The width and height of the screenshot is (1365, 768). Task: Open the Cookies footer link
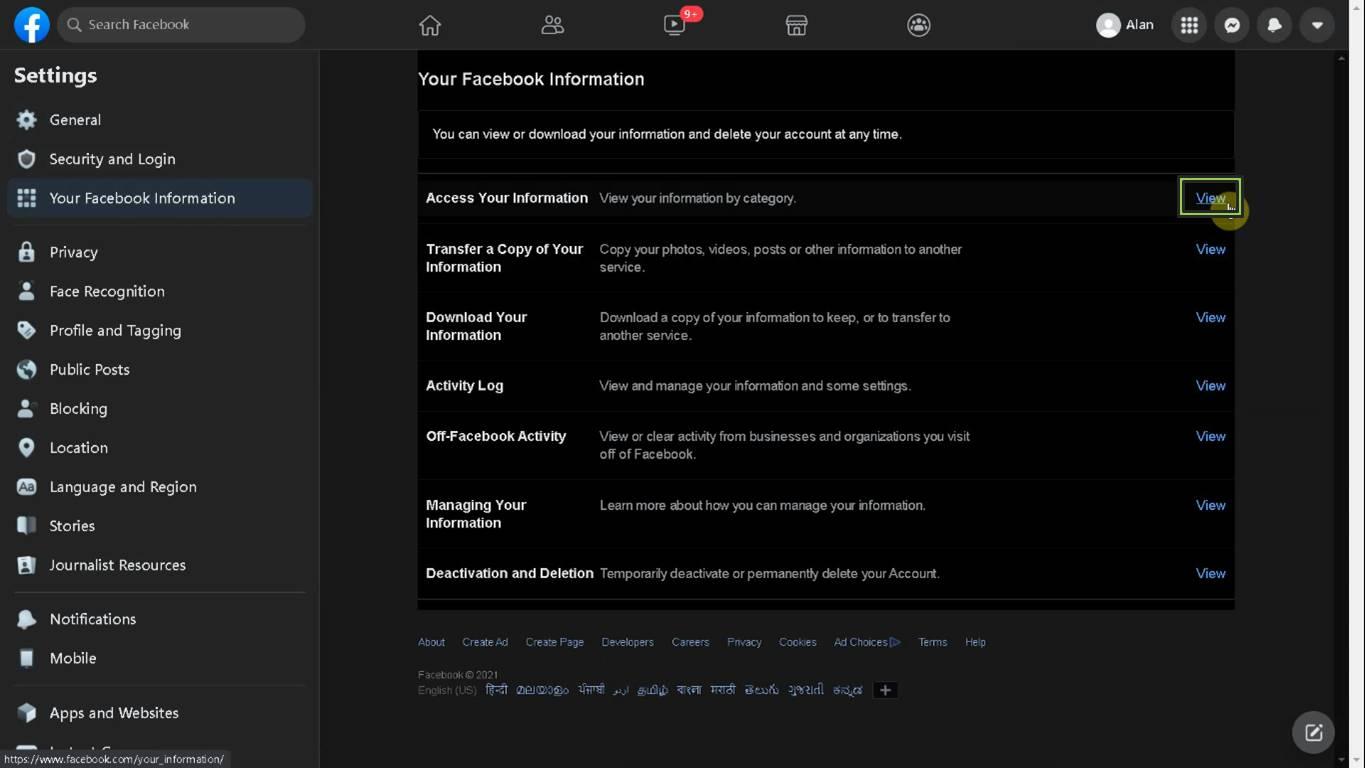click(798, 642)
